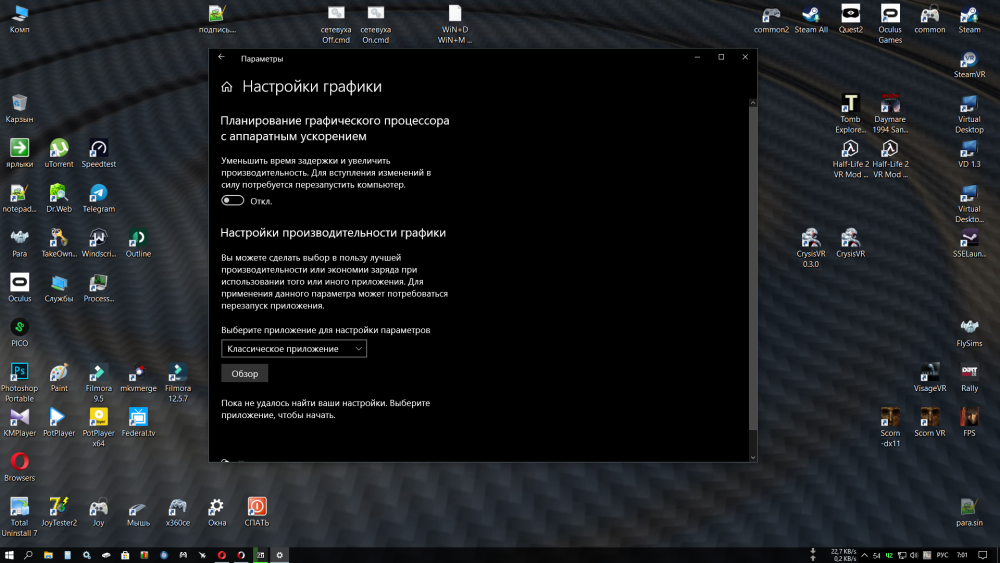Select the Quest2 desktop icon

(851, 19)
